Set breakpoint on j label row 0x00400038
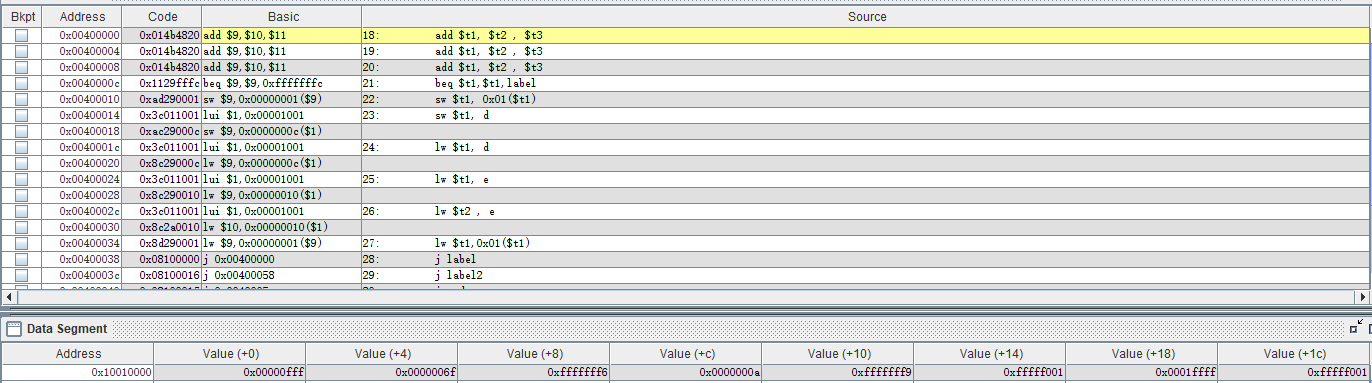This screenshot has height=383, width=1372. click(20, 259)
